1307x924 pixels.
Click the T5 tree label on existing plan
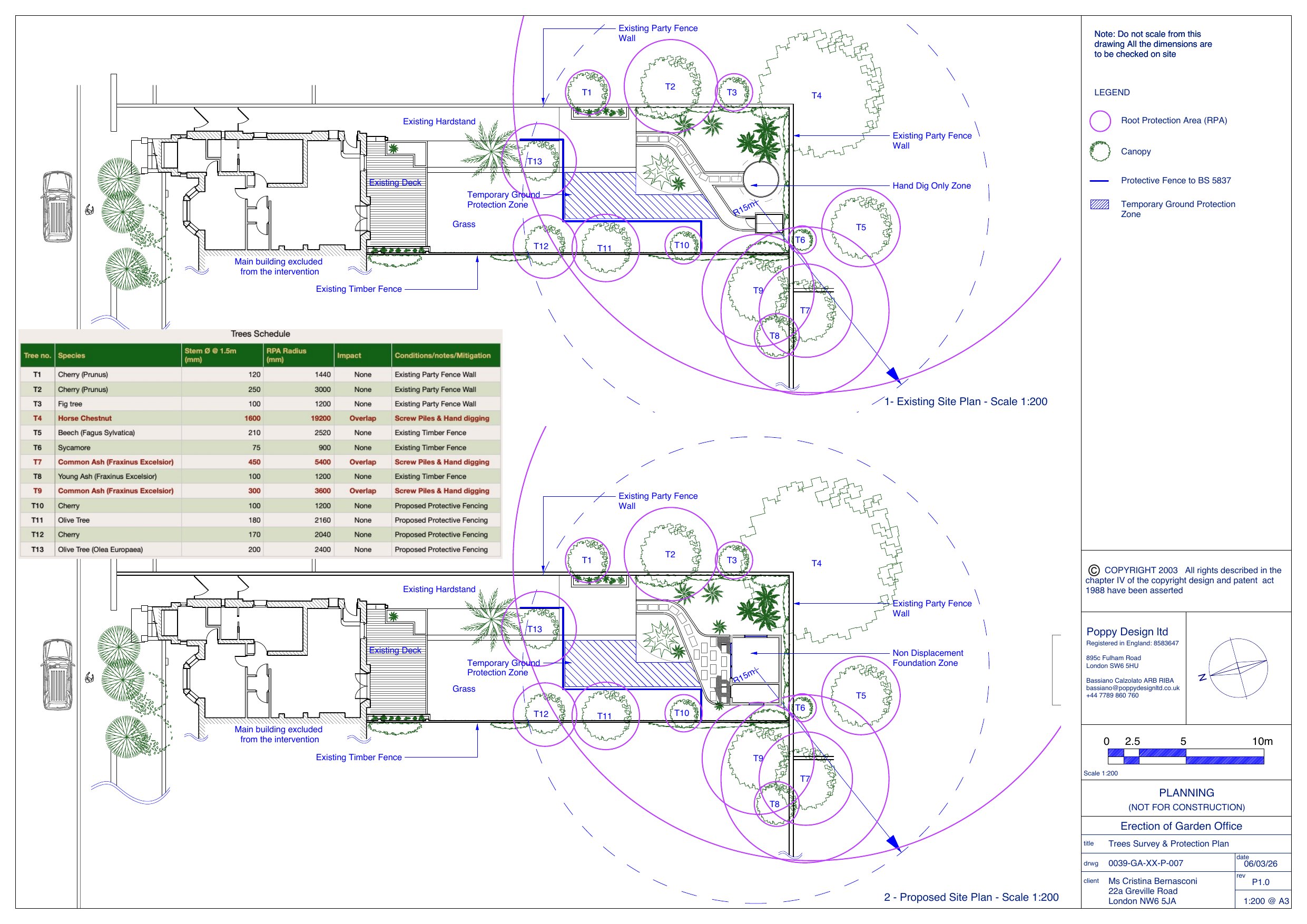click(861, 228)
